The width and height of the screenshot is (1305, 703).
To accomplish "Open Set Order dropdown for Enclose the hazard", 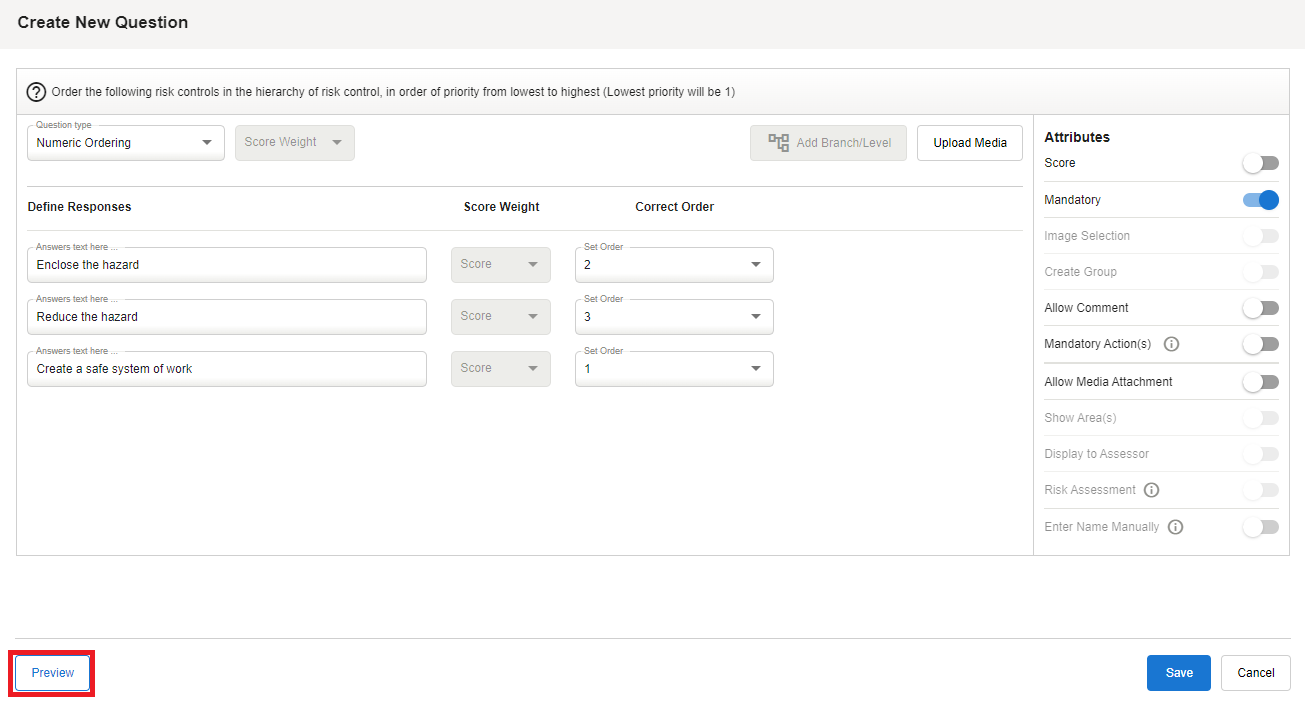I will [x=673, y=265].
